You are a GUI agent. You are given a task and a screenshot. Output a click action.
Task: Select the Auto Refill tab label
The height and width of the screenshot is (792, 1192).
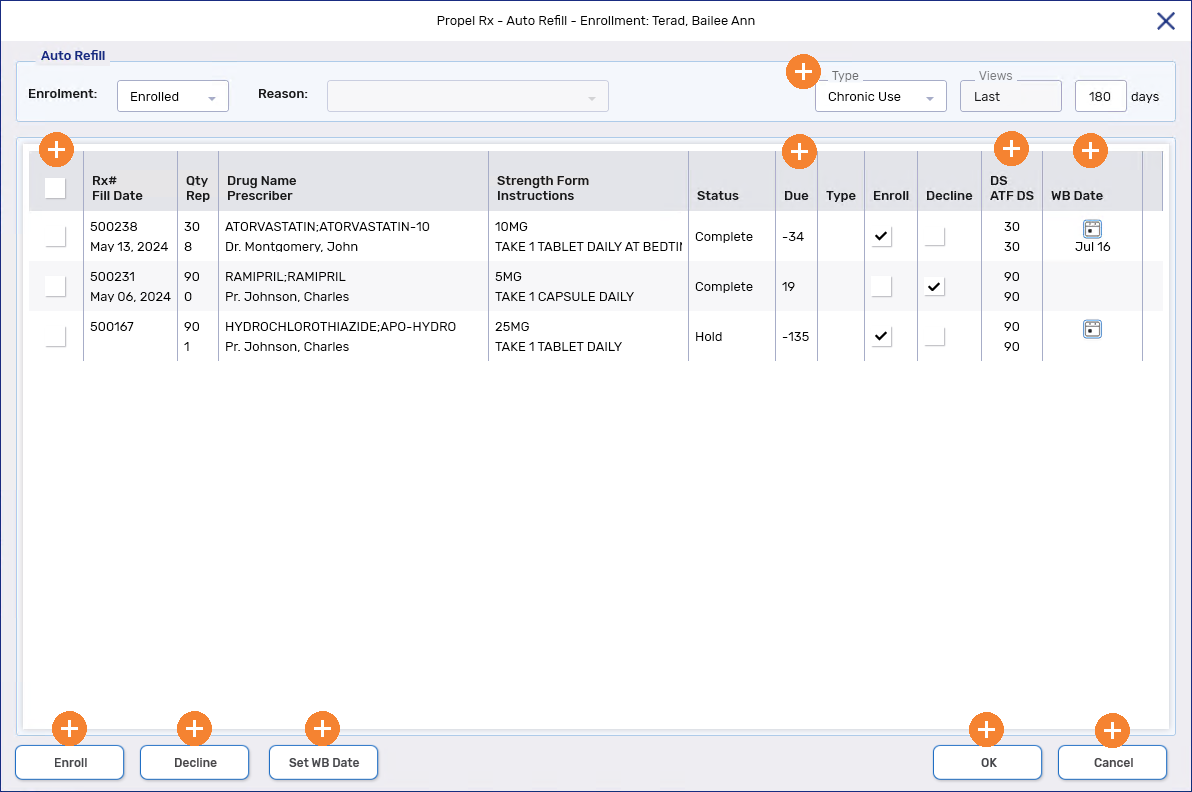coord(73,55)
